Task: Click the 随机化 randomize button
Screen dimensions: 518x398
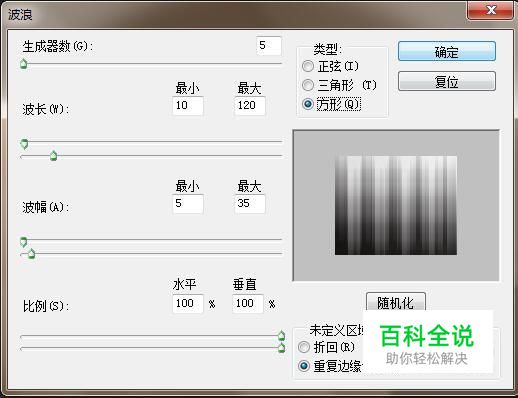Action: [396, 302]
